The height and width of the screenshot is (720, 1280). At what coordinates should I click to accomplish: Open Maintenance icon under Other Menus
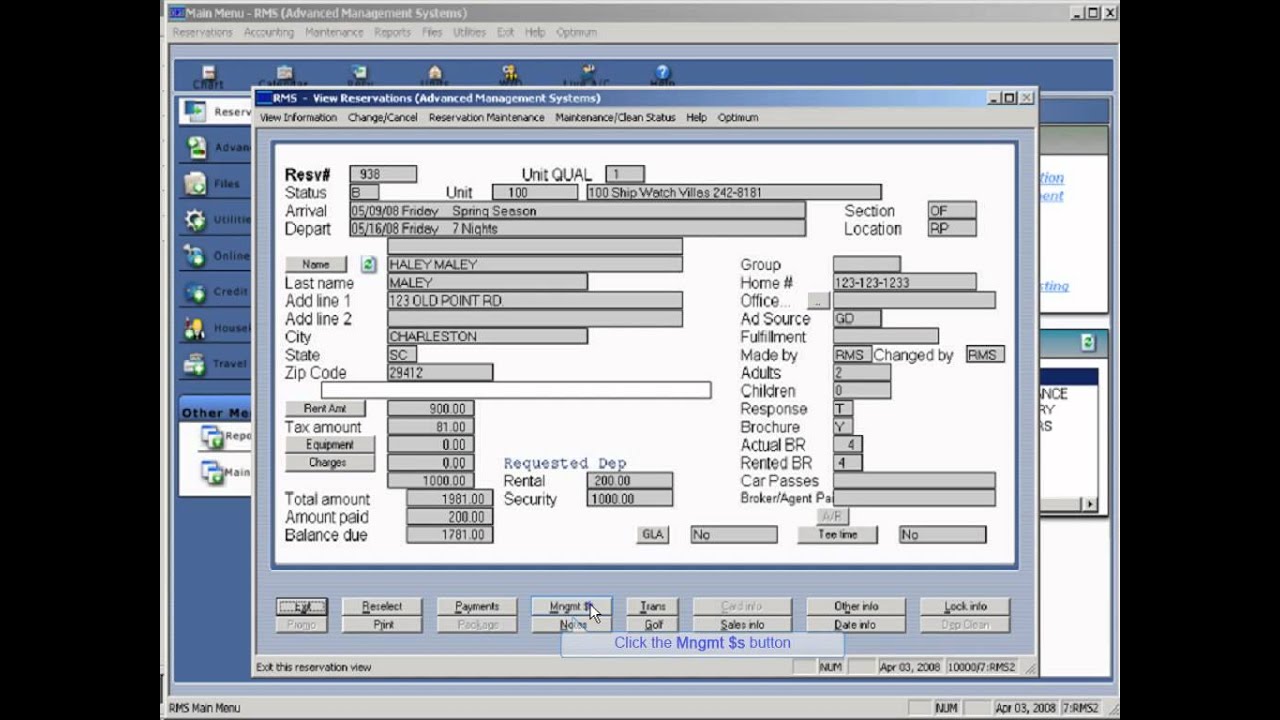point(212,472)
